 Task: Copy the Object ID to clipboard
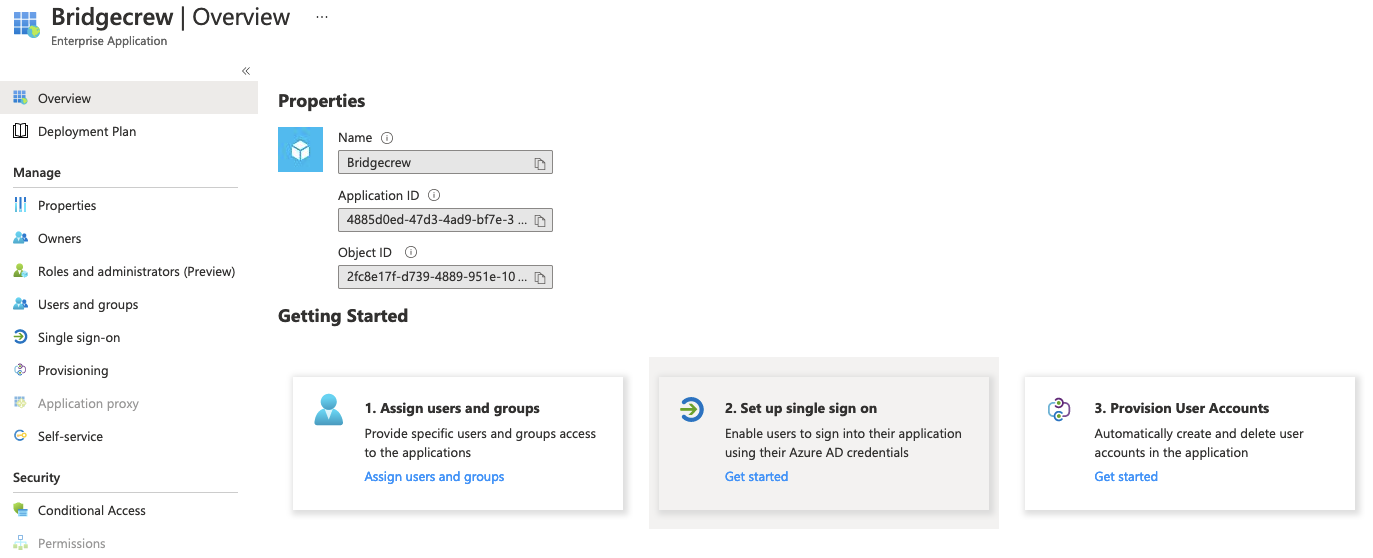(539, 277)
